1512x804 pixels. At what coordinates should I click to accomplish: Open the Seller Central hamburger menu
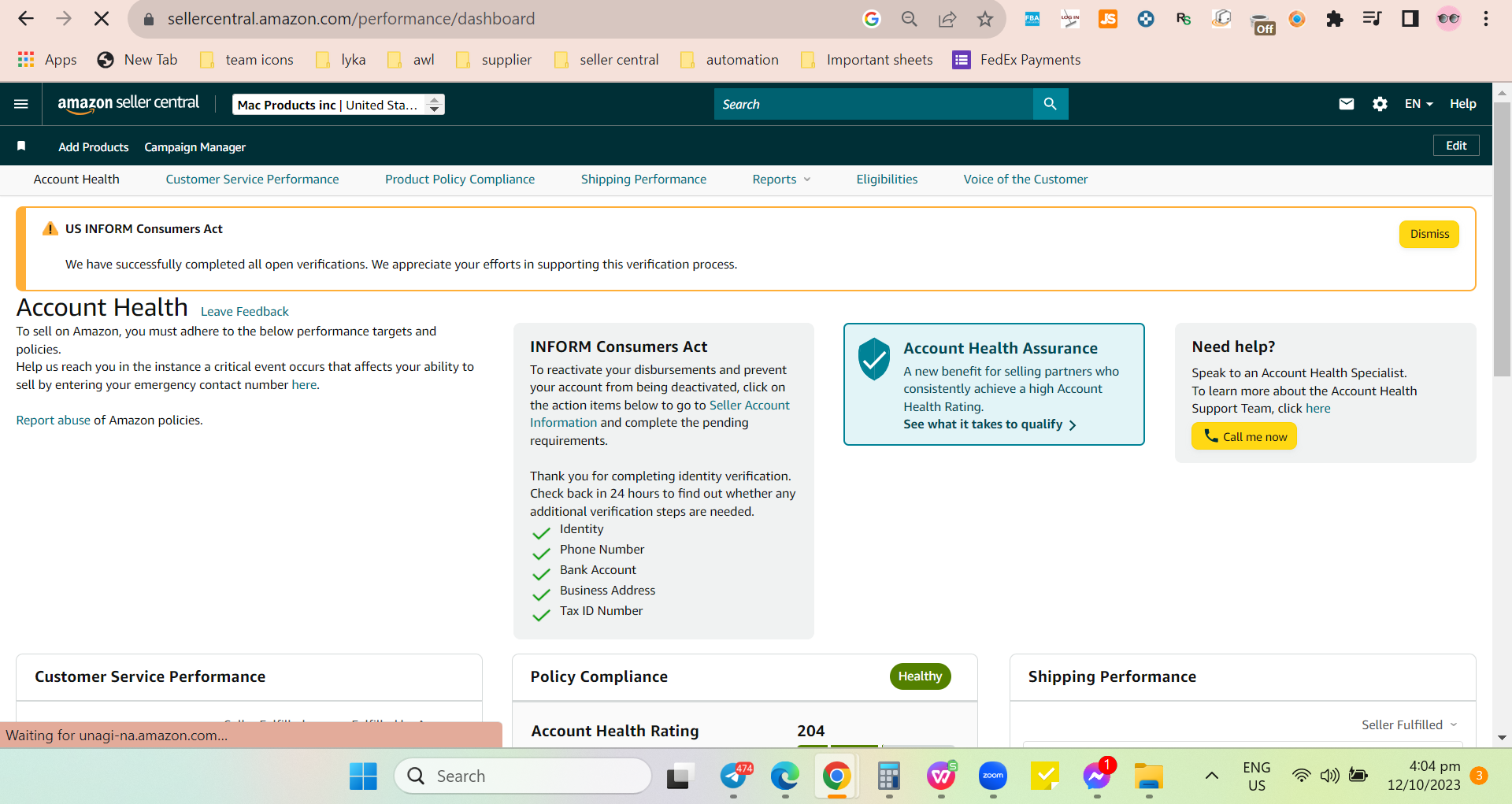pyautogui.click(x=21, y=104)
